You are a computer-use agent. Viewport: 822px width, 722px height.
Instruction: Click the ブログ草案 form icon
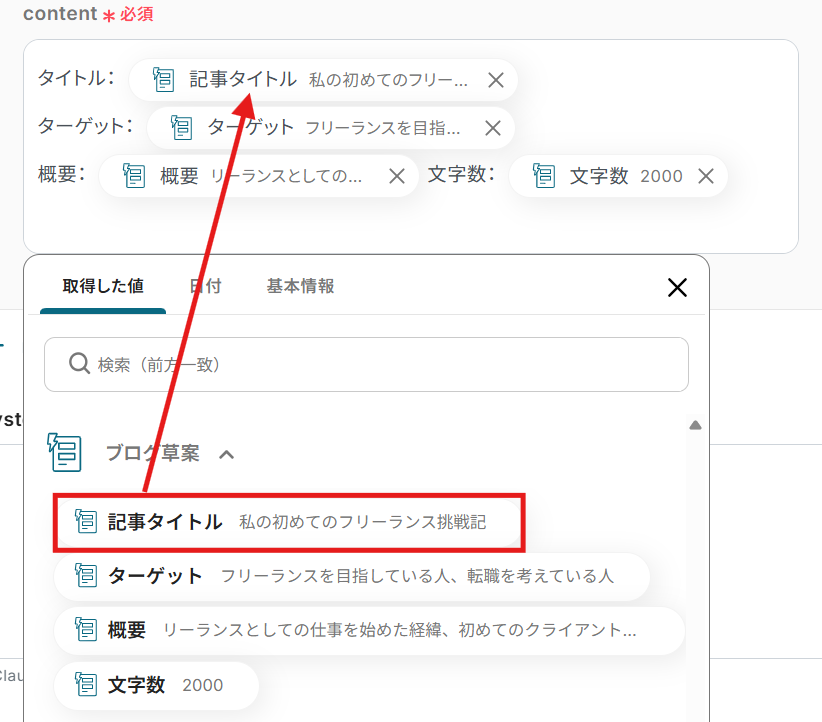pos(64,452)
